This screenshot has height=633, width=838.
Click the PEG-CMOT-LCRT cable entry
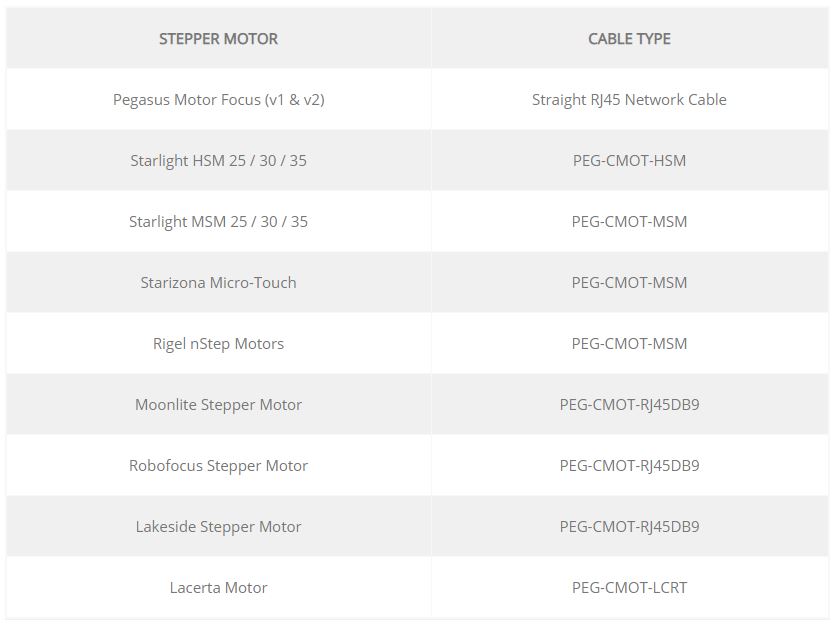(629, 588)
